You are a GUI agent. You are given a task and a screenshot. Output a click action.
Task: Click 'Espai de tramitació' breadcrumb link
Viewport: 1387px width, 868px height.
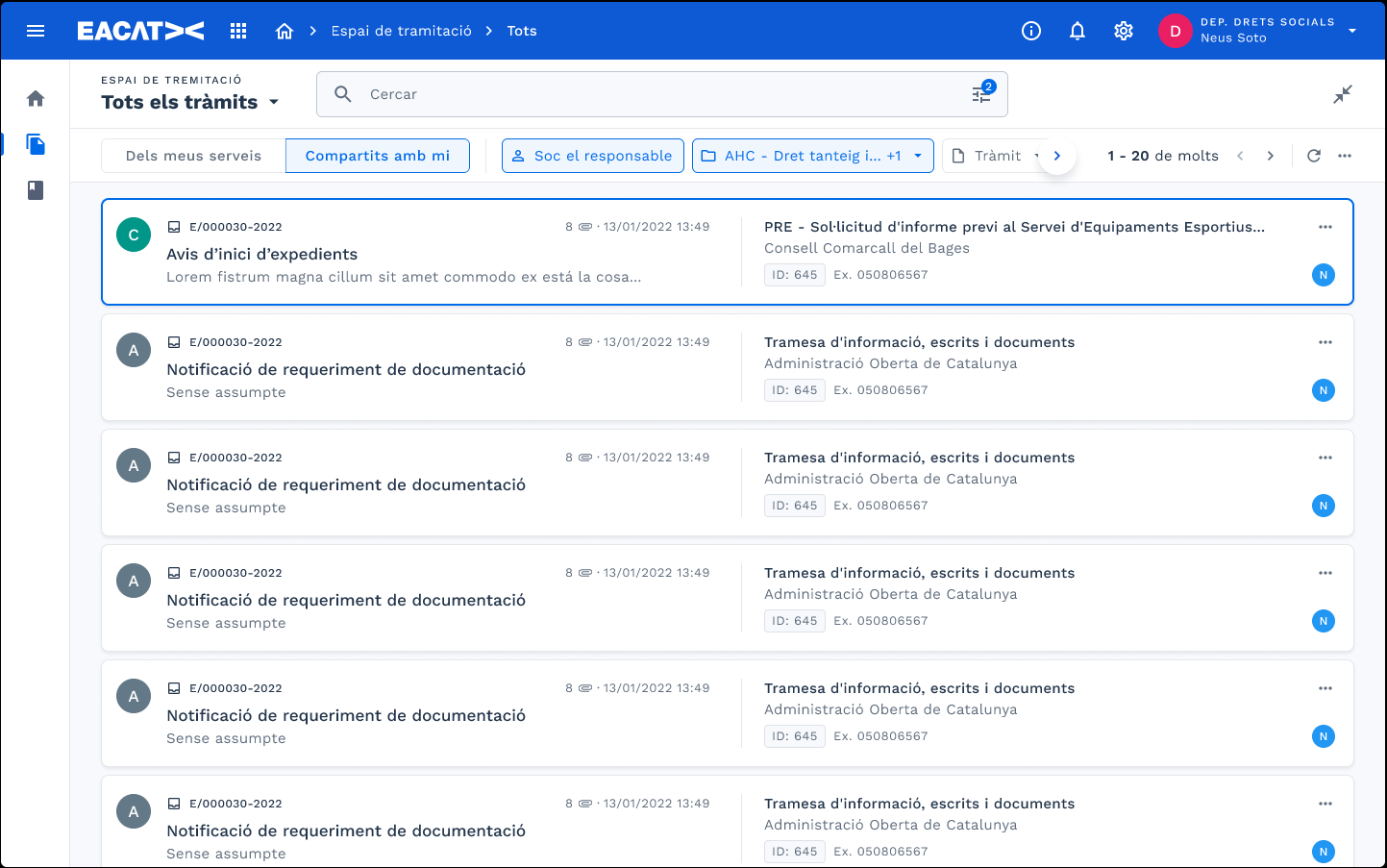401,31
